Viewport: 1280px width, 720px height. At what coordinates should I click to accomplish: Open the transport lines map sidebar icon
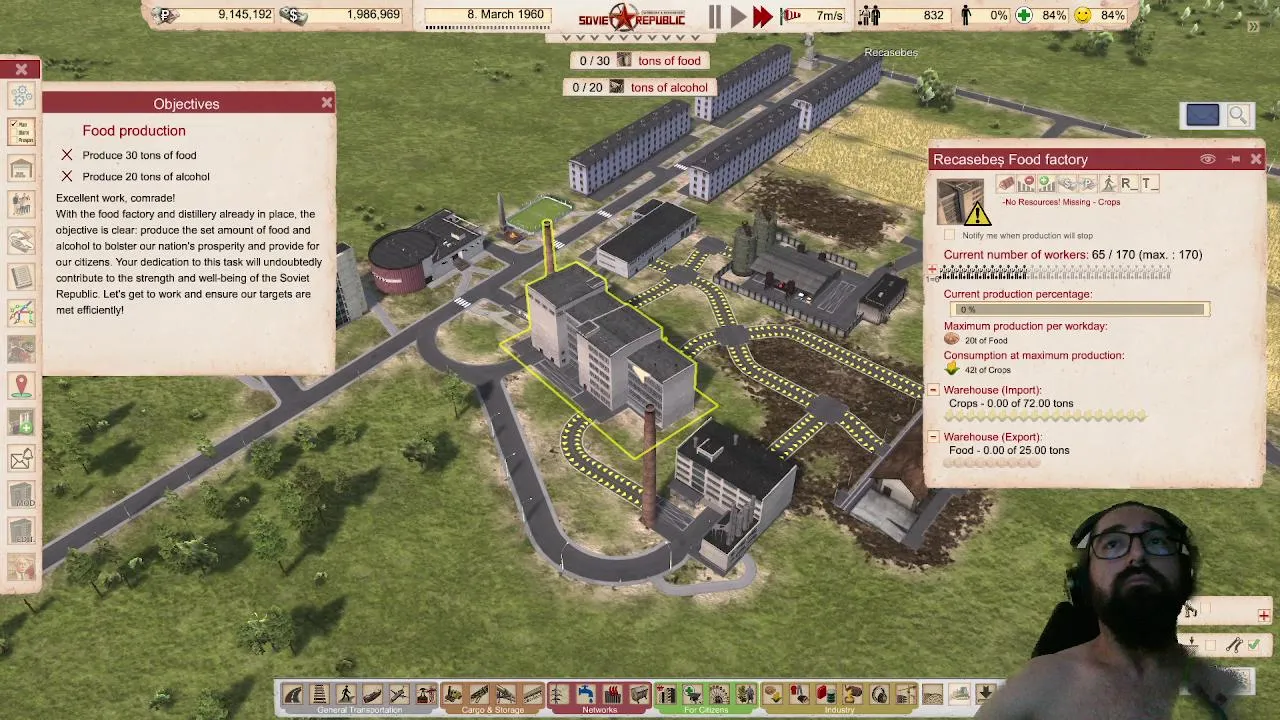(x=21, y=312)
